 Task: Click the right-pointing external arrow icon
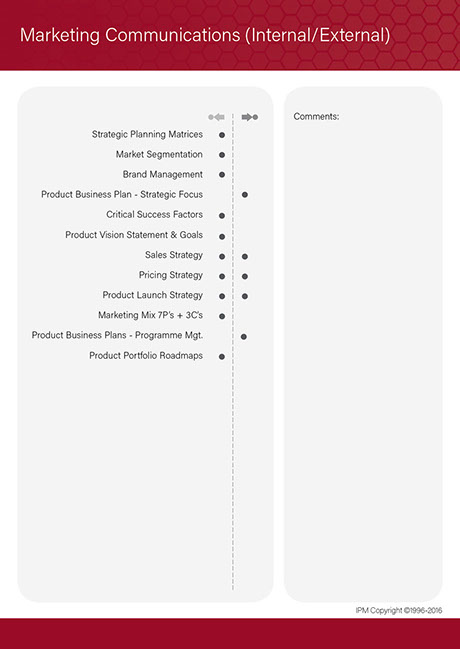[x=250, y=117]
